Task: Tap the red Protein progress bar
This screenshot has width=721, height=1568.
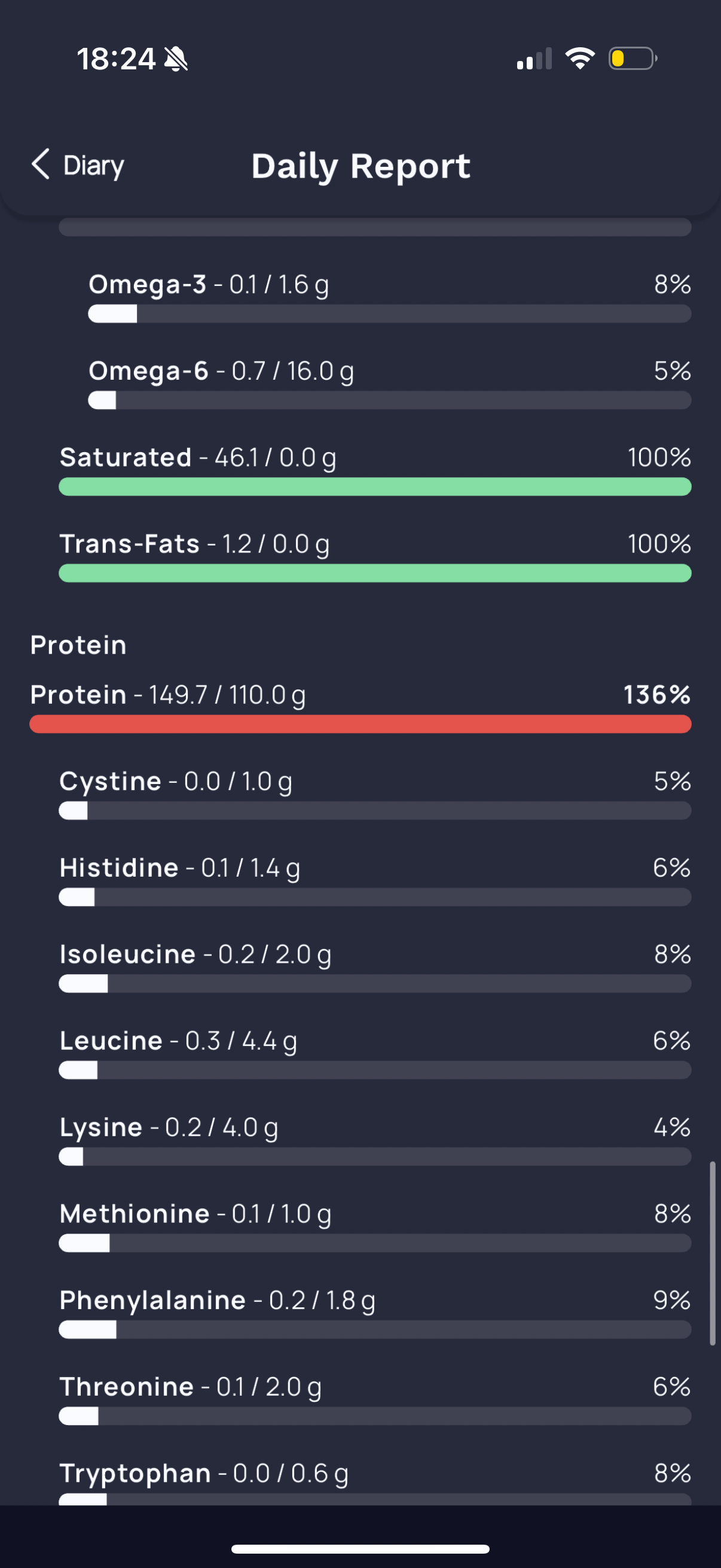Action: coord(360,724)
